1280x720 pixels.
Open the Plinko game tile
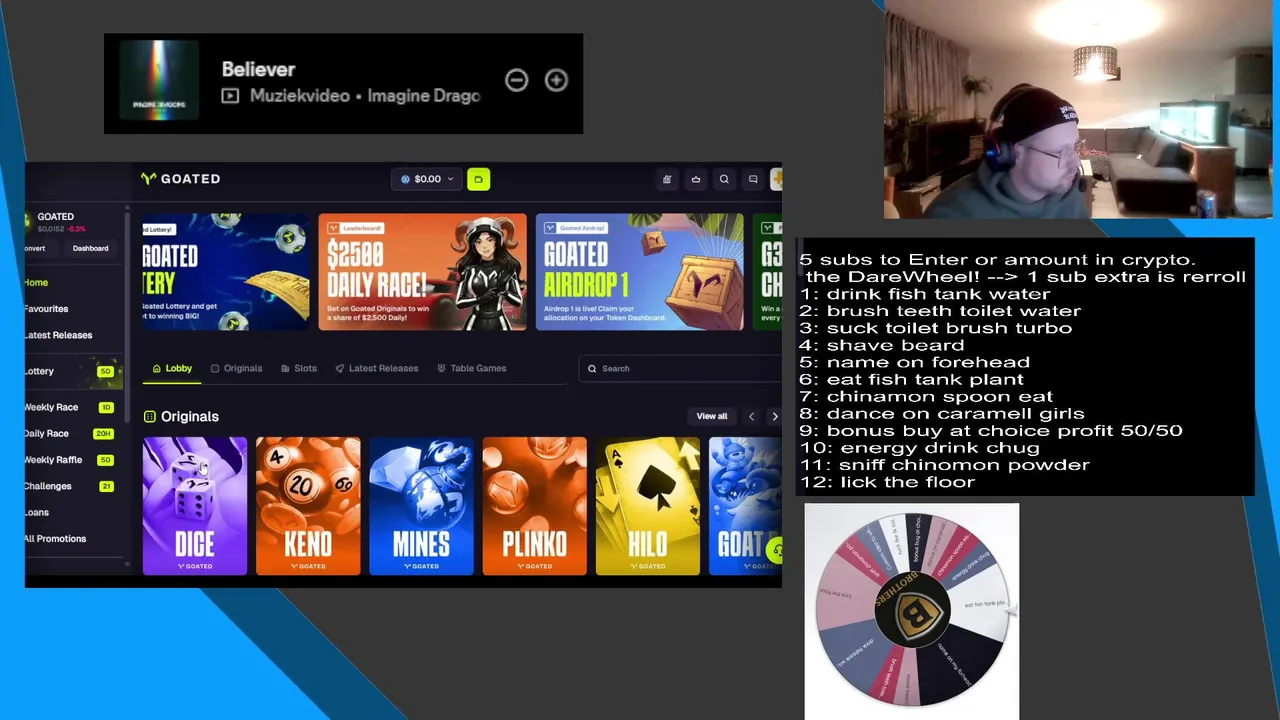534,506
